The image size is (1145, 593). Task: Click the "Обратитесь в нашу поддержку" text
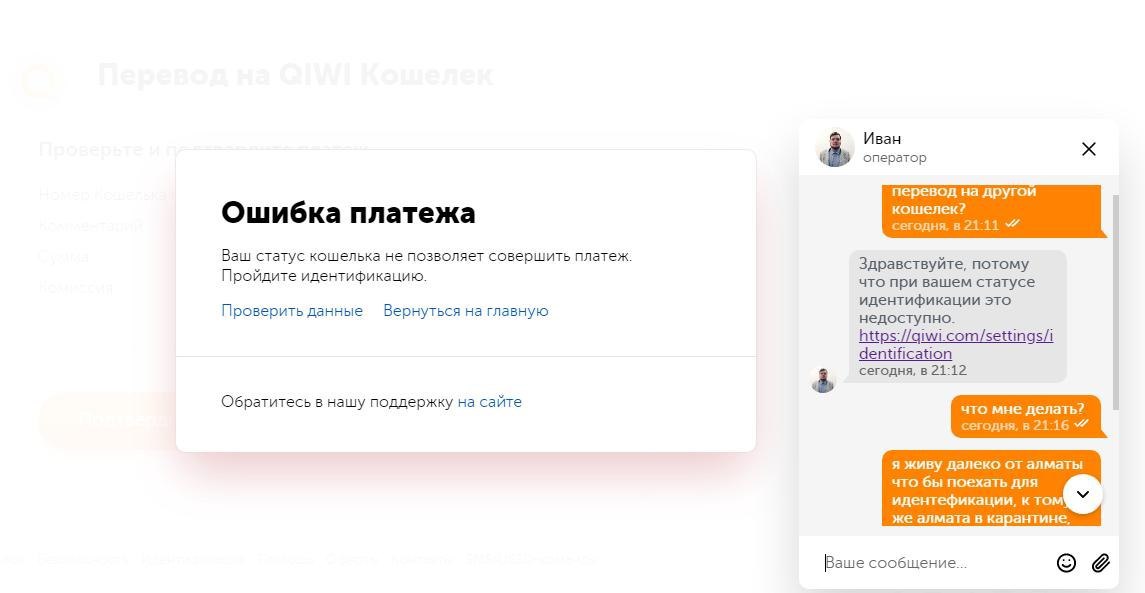(337, 402)
